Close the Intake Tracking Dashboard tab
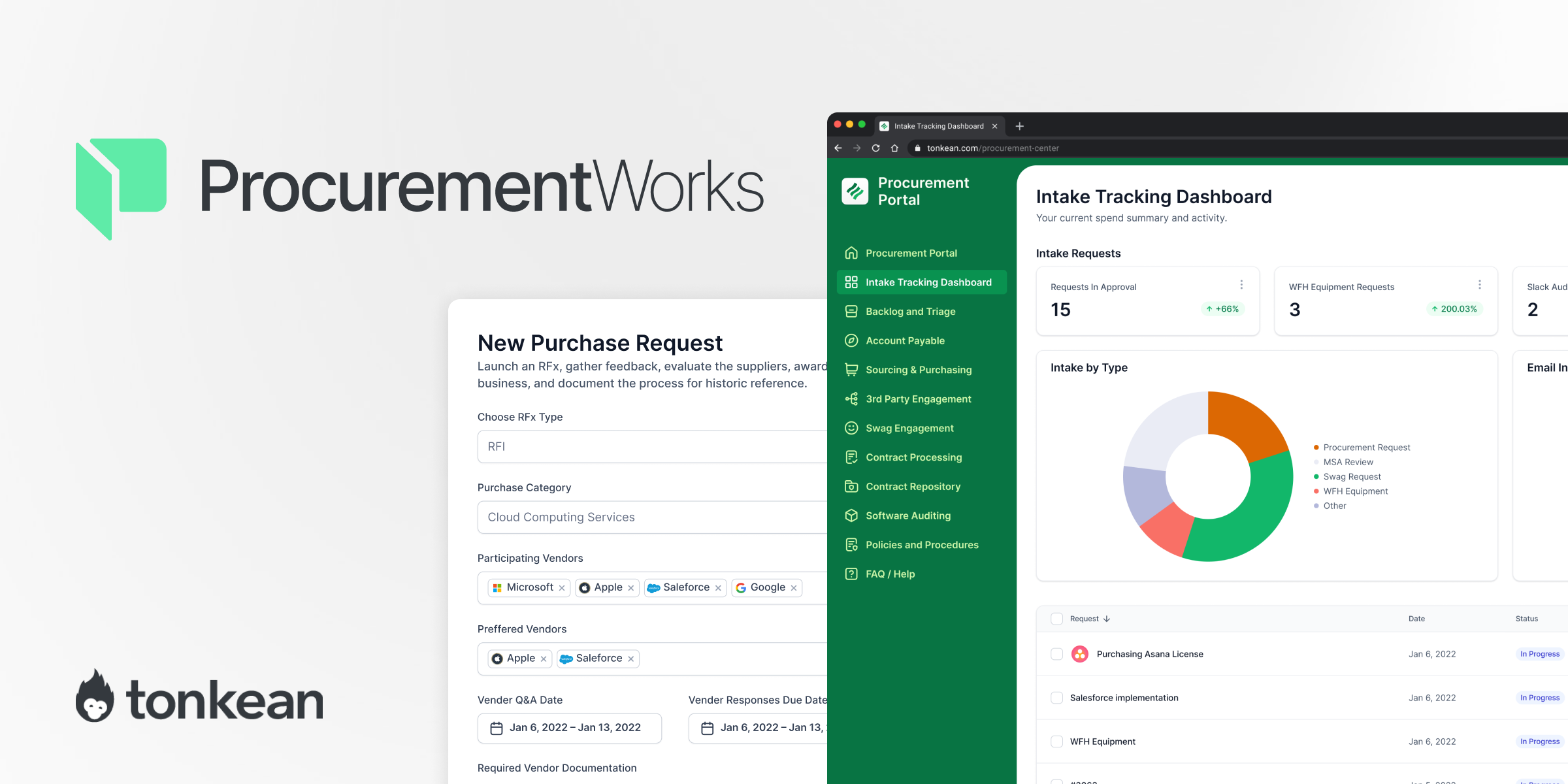 point(995,126)
